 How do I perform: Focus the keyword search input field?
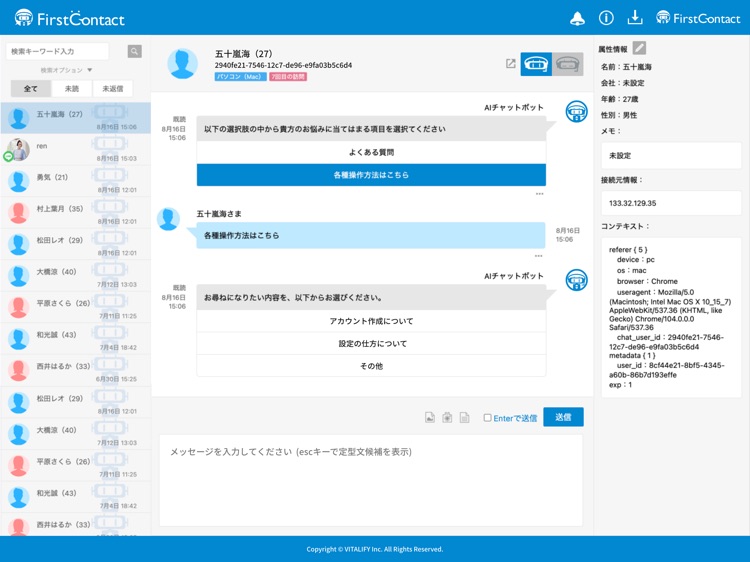tap(57, 51)
